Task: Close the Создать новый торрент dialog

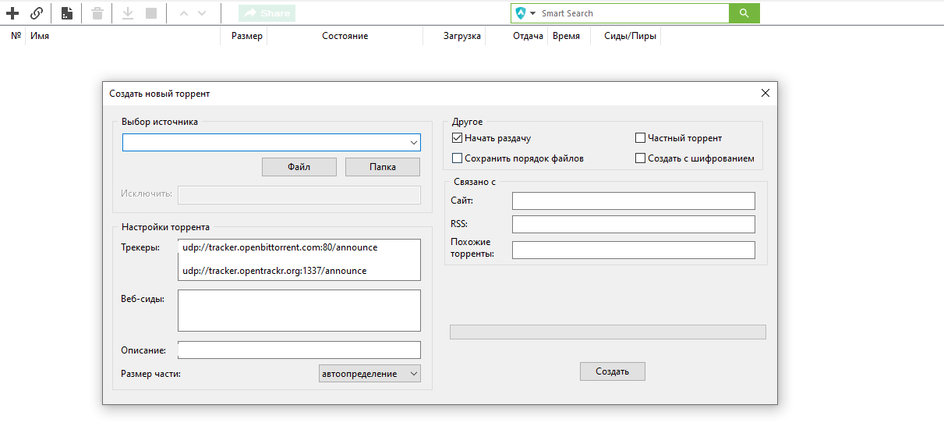Action: tap(765, 93)
